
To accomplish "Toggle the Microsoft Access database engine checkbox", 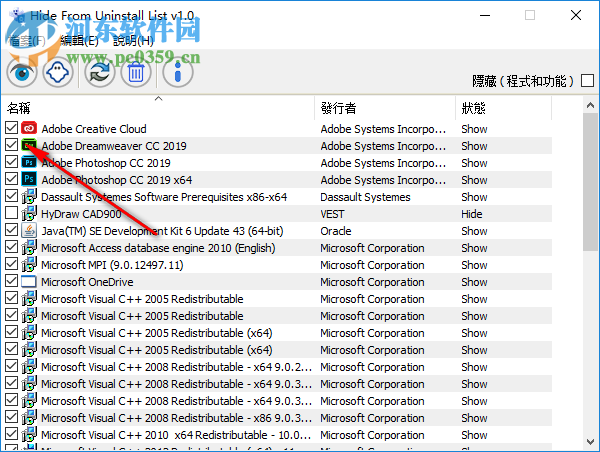I will click(12, 247).
